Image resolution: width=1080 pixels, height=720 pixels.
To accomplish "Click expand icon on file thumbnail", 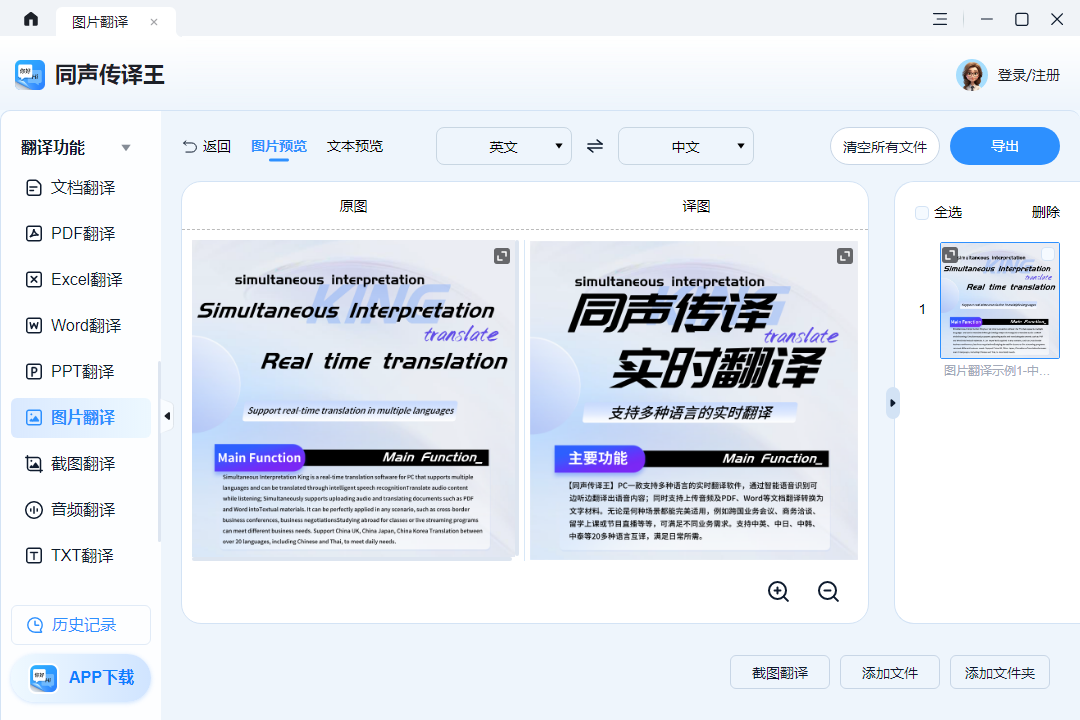I will point(951,254).
